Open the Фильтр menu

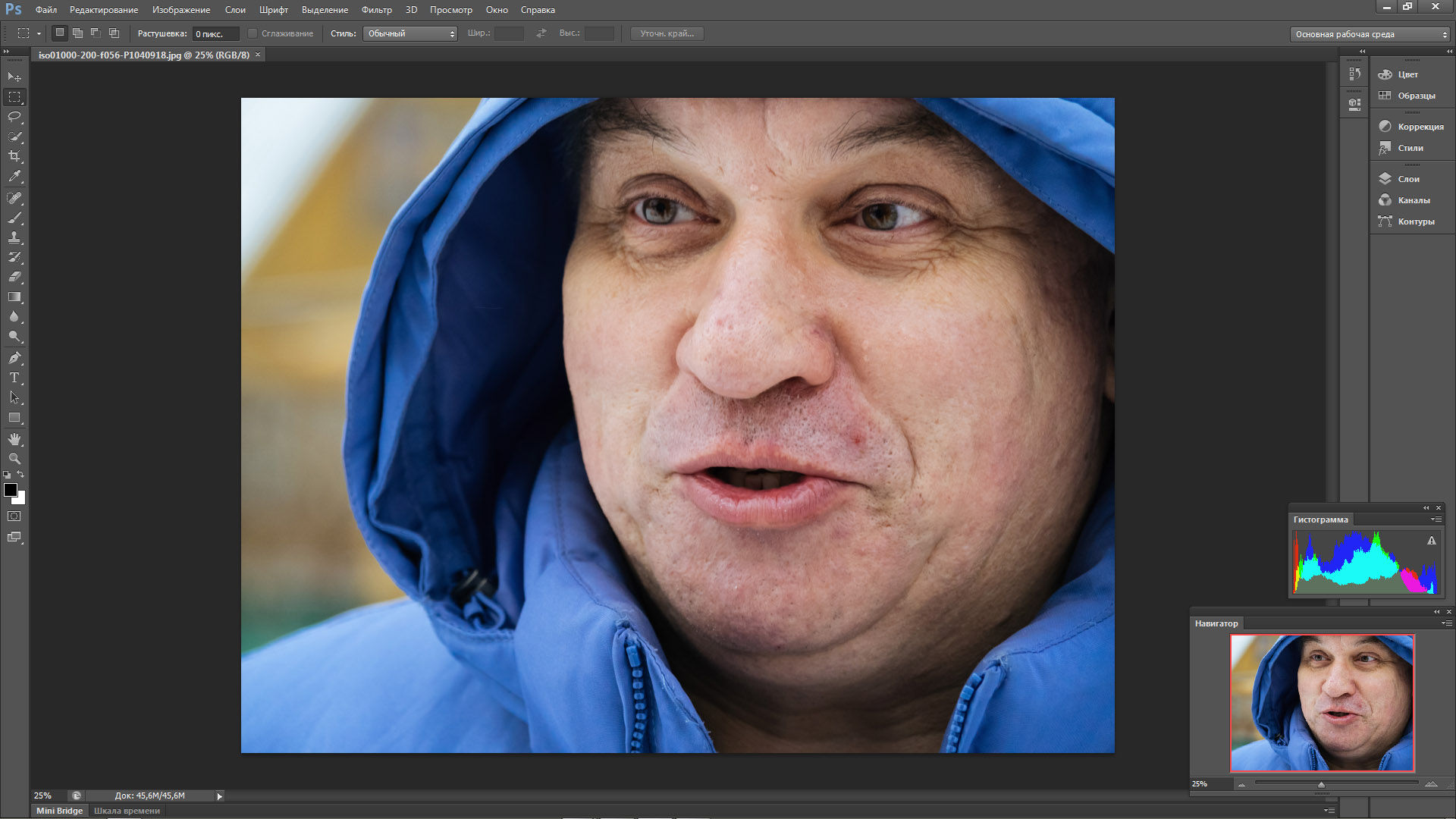[376, 10]
